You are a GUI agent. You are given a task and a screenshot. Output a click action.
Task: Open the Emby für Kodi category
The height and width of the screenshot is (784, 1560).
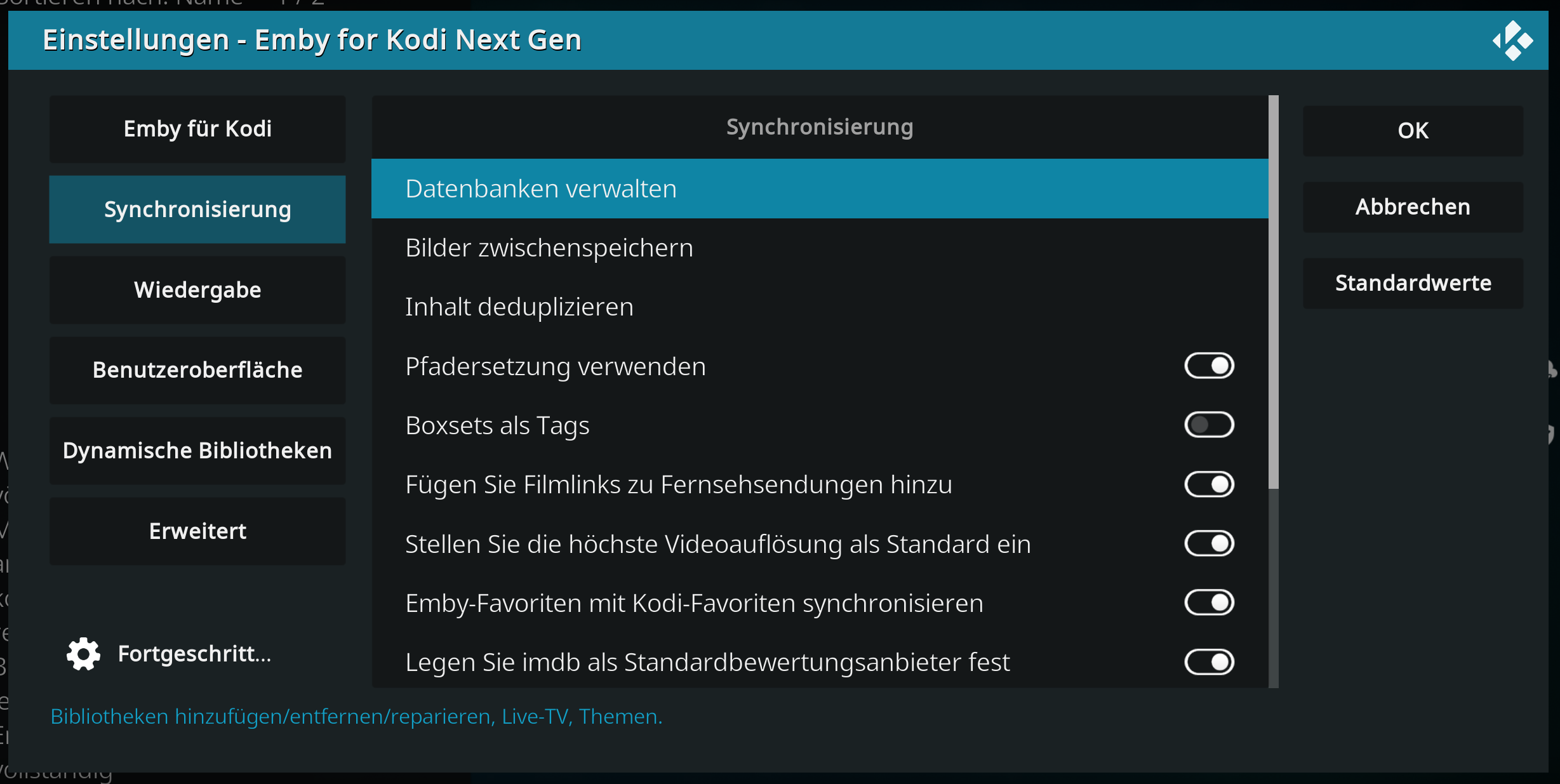(197, 129)
